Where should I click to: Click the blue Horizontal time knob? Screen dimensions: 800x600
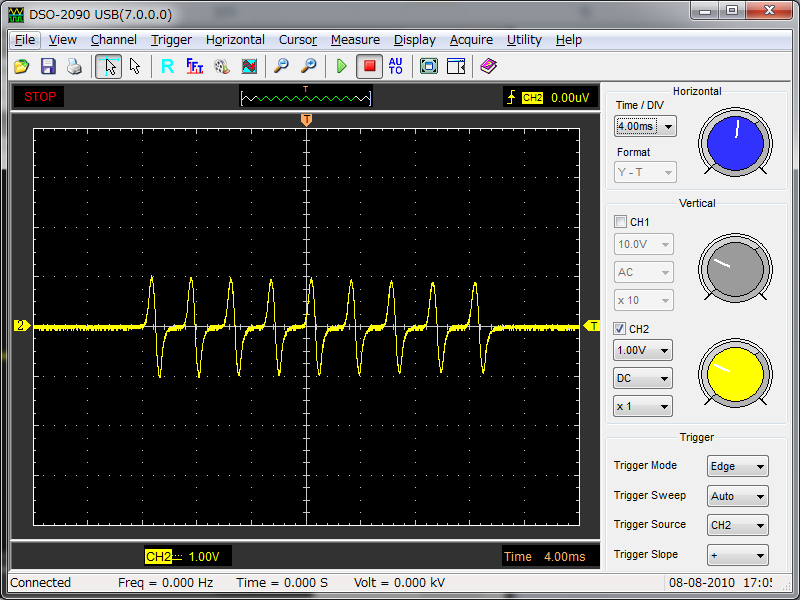(x=735, y=142)
